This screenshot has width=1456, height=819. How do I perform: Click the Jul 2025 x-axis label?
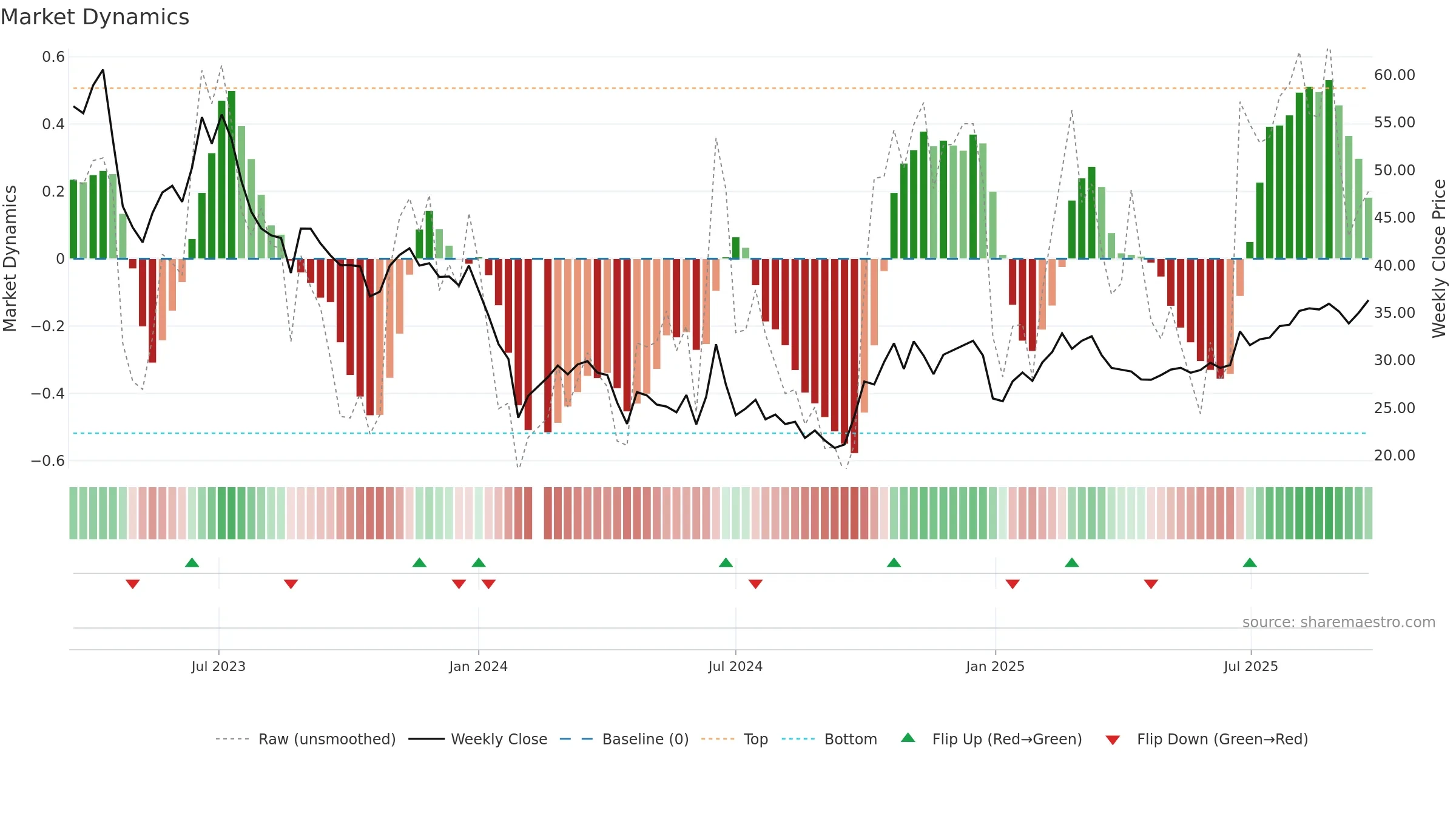(1251, 666)
